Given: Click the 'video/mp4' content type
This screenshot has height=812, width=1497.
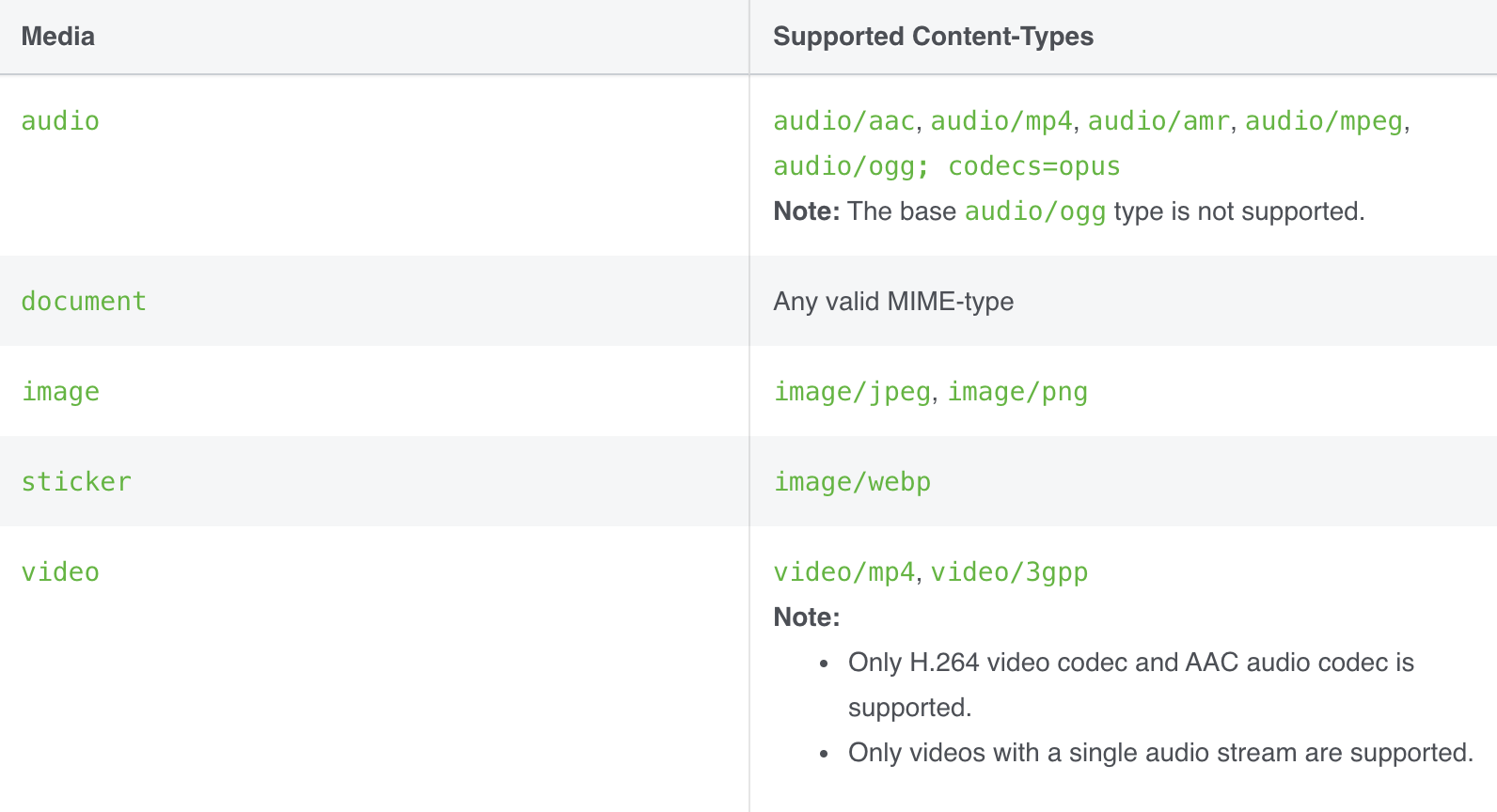Looking at the screenshot, I should point(843,572).
